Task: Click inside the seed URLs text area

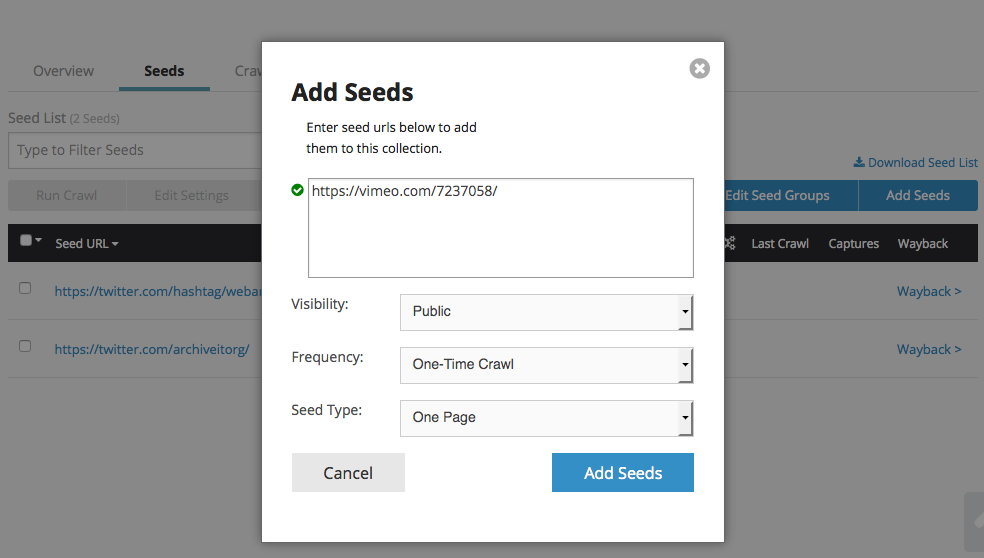Action: click(x=500, y=235)
